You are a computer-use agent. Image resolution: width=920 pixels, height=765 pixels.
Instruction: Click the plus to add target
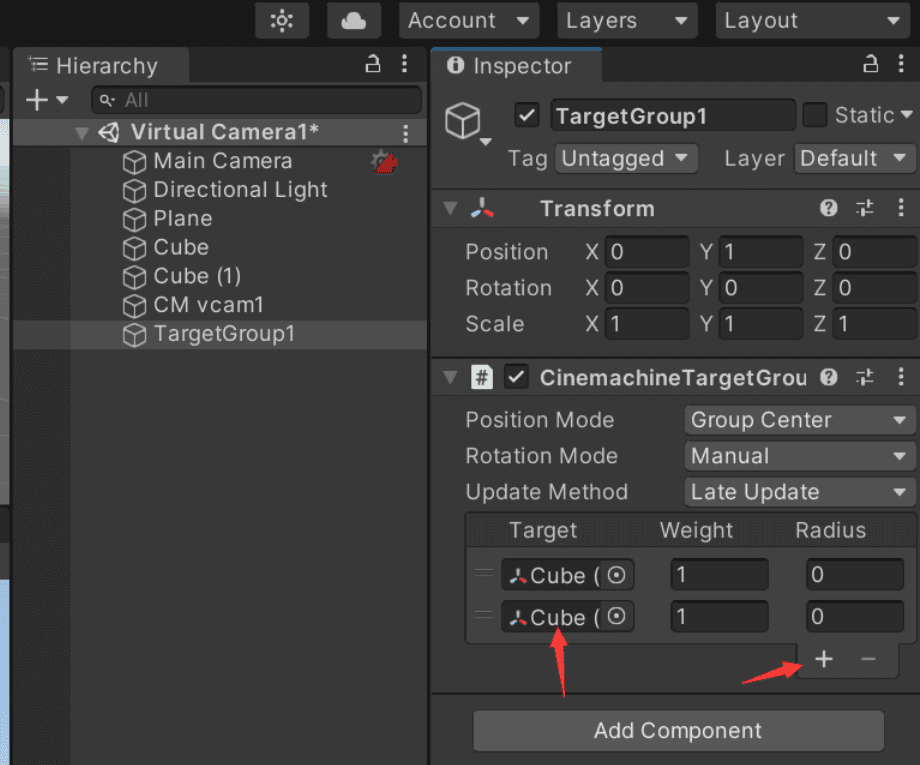[x=824, y=659]
